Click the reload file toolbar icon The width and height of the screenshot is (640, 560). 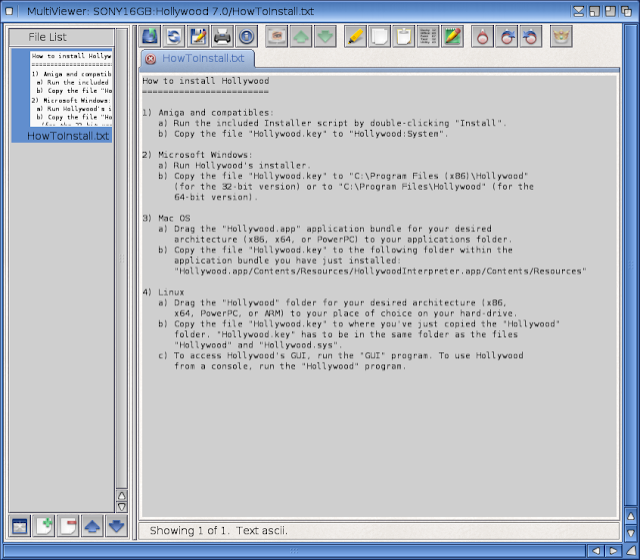click(x=174, y=37)
